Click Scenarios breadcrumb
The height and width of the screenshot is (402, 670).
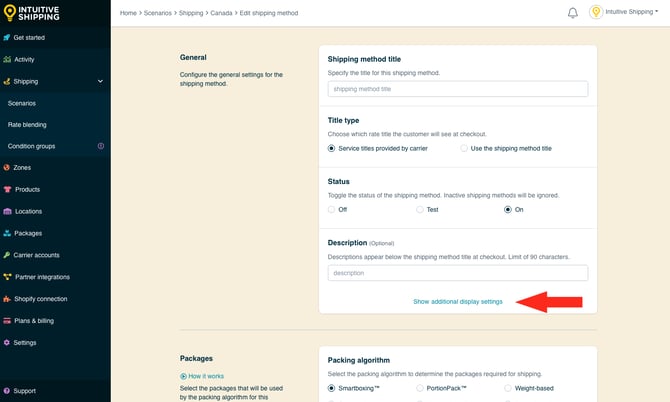(158, 13)
